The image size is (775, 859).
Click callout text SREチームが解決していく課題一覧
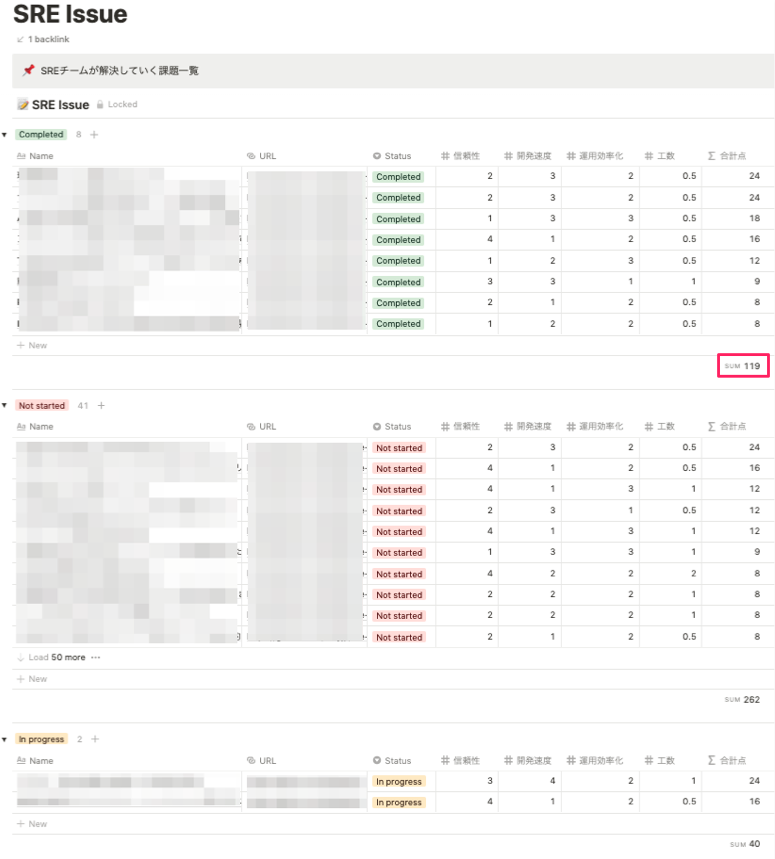coord(119,71)
